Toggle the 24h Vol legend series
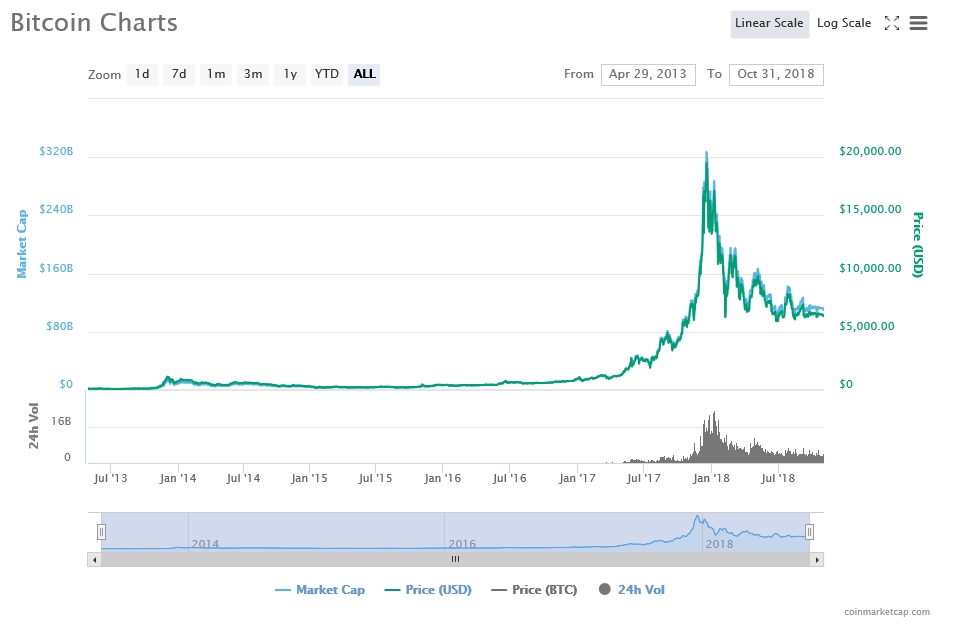Screen dimensions: 957x638 click(x=631, y=590)
